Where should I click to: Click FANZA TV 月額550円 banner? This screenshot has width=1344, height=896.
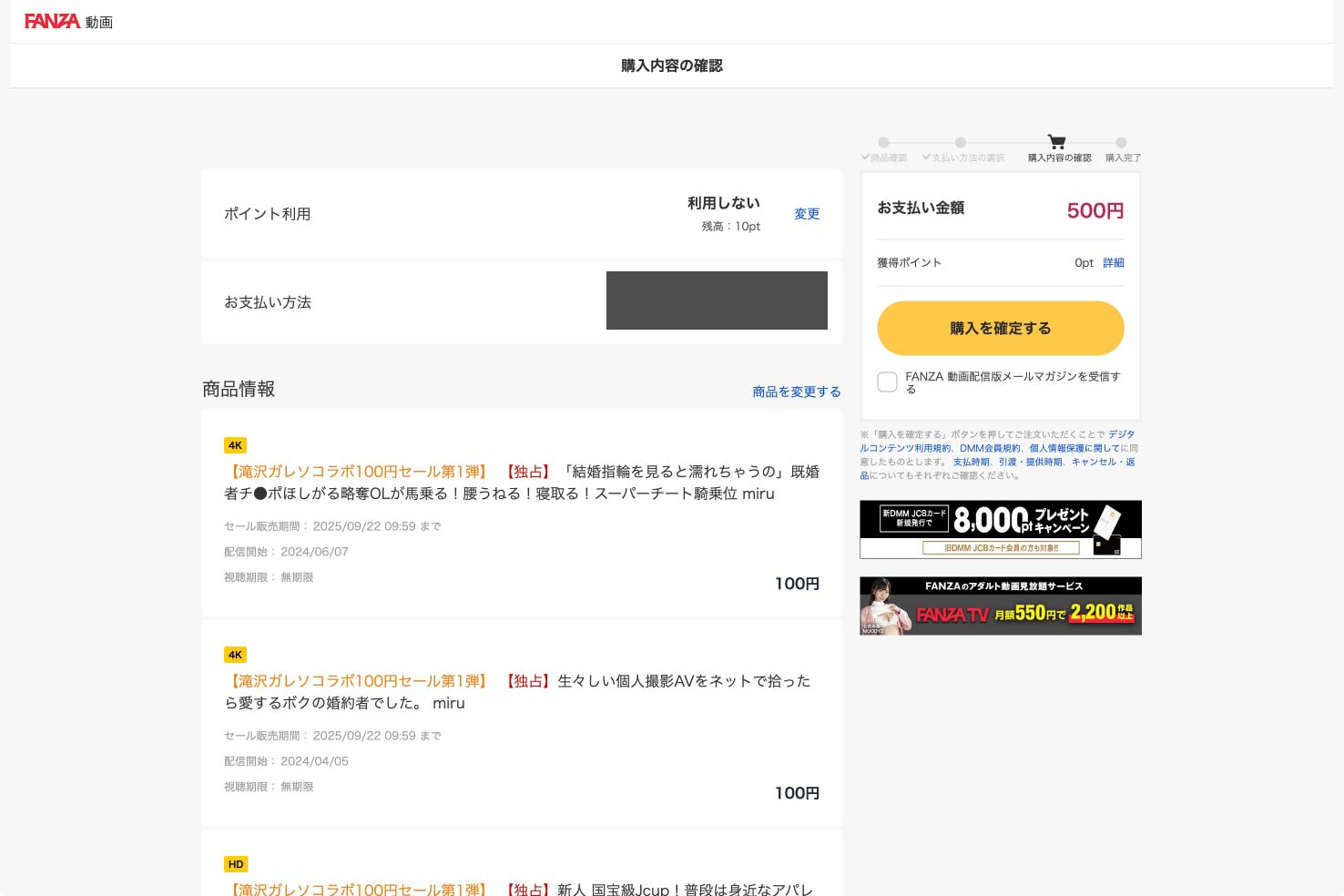1001,606
